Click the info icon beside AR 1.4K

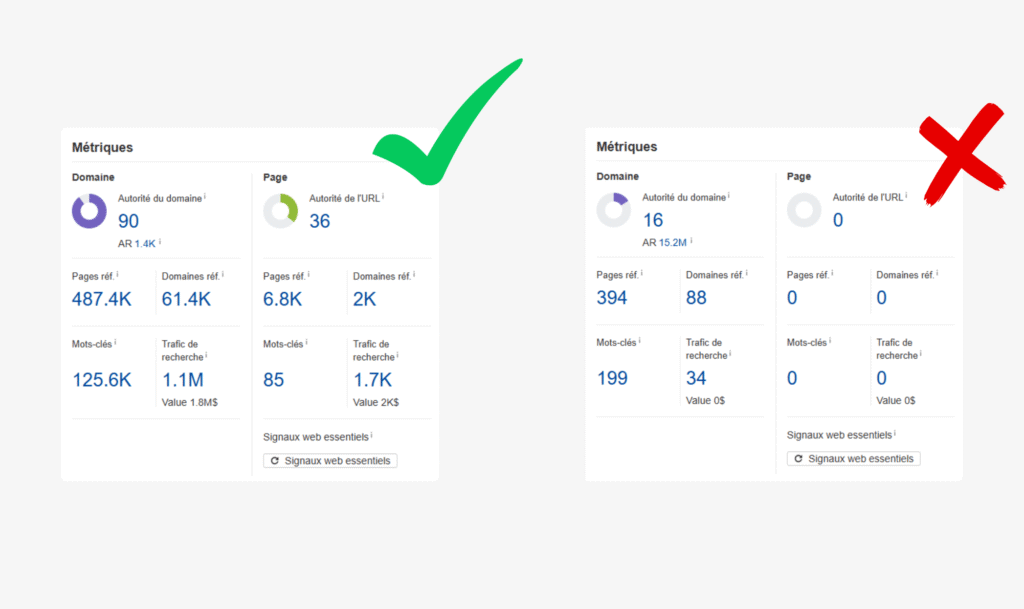160,241
